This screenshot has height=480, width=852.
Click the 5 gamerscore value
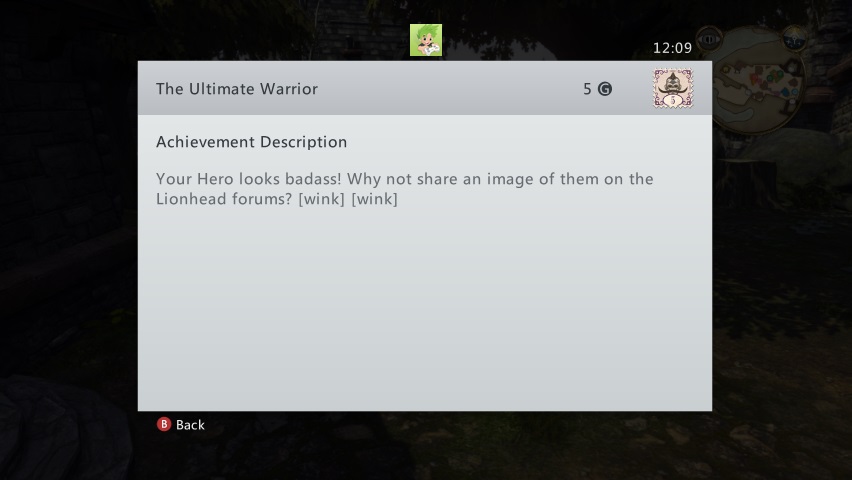(587, 89)
